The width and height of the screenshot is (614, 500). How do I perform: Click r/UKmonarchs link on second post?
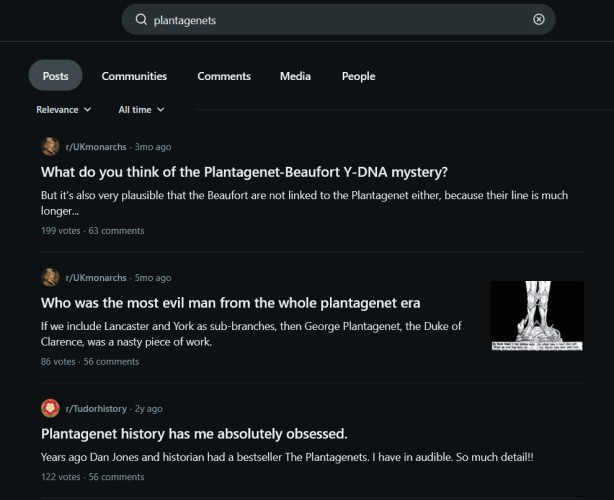pos(96,278)
